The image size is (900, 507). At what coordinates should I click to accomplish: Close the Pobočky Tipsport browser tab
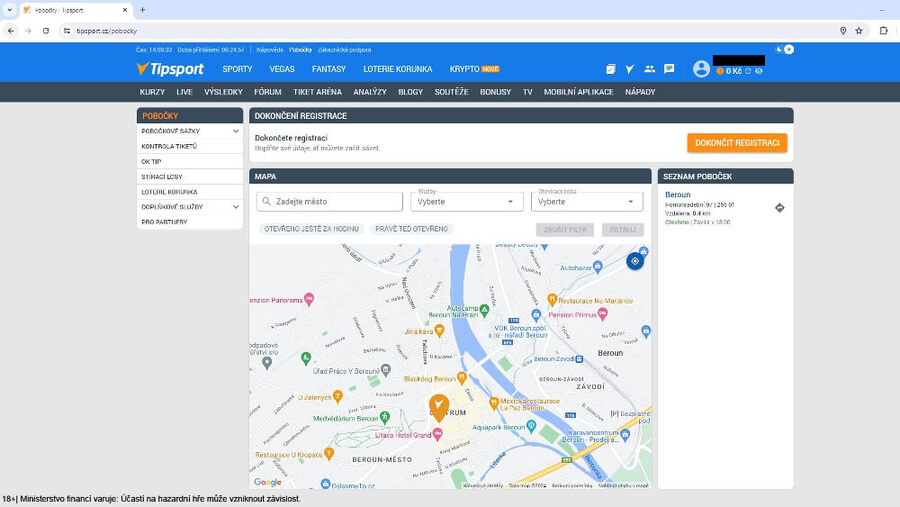click(x=125, y=10)
